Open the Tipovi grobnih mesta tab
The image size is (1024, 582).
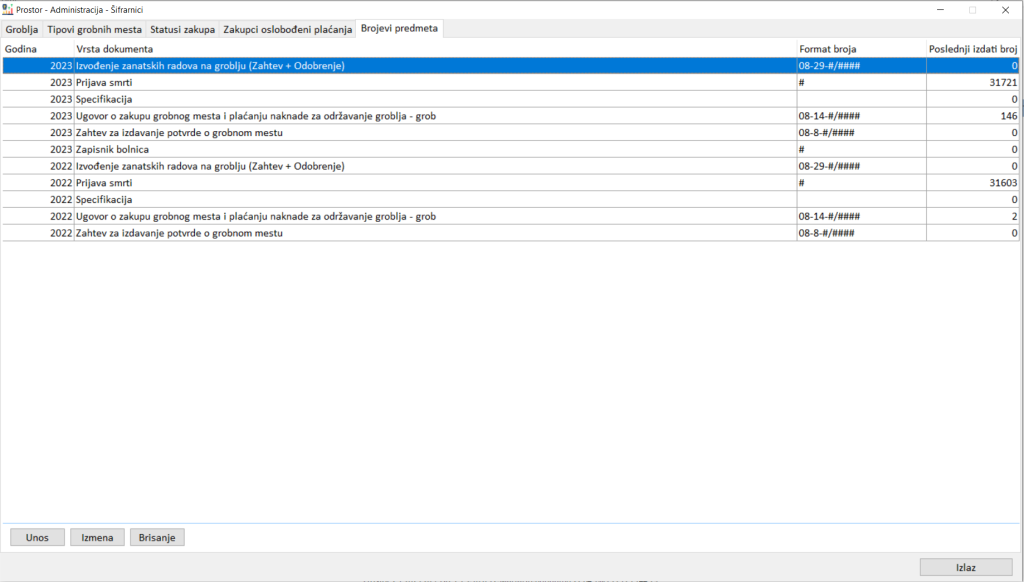coord(95,30)
